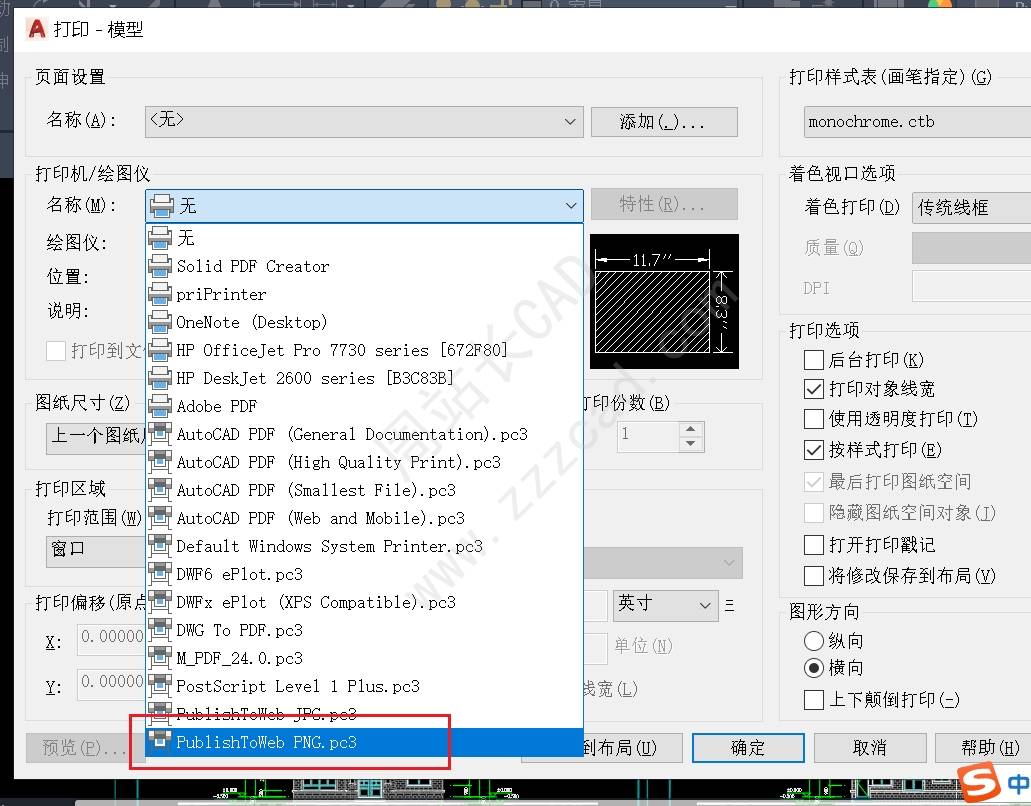Click the Adobe PDF printer icon

(x=160, y=406)
